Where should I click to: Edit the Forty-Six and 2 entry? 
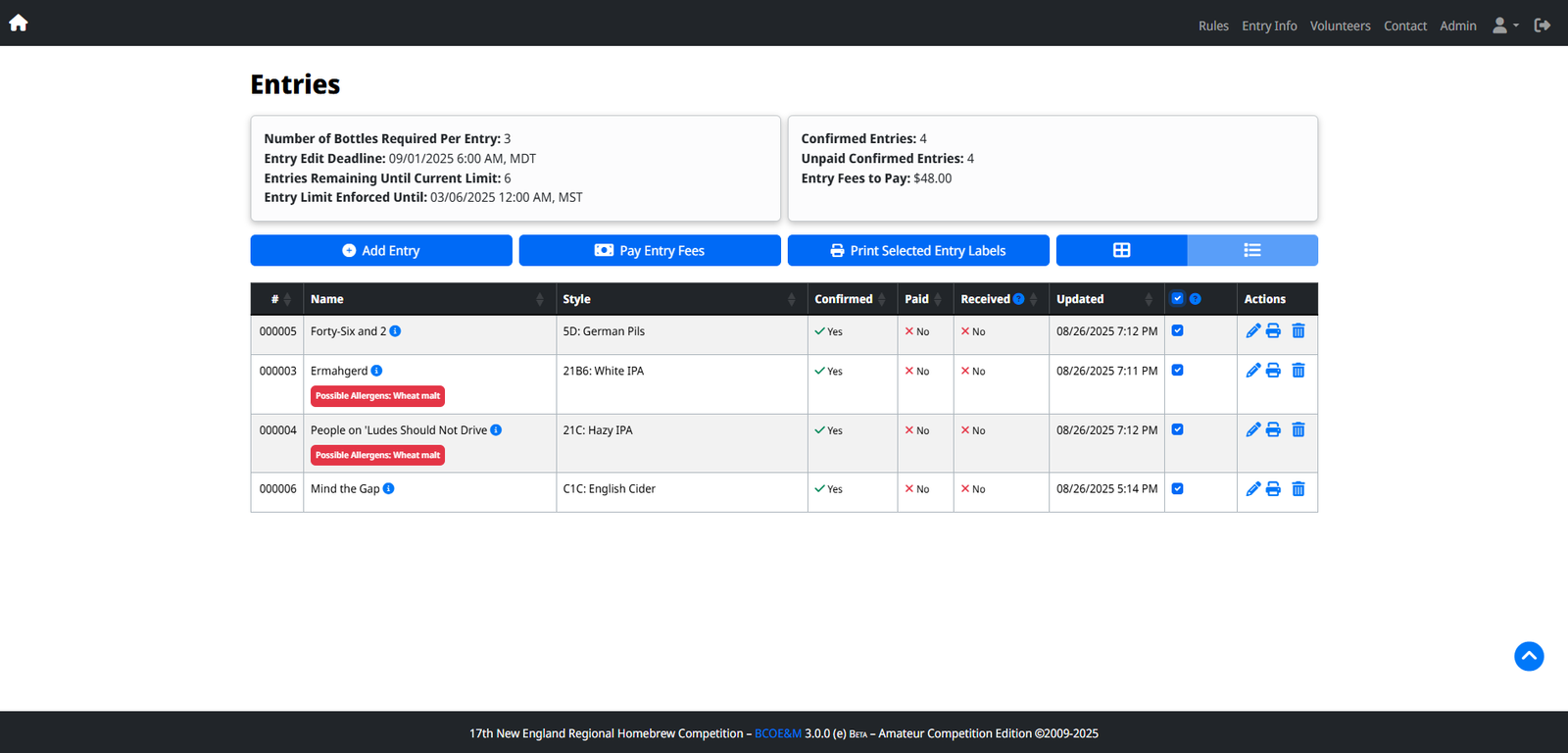1252,331
